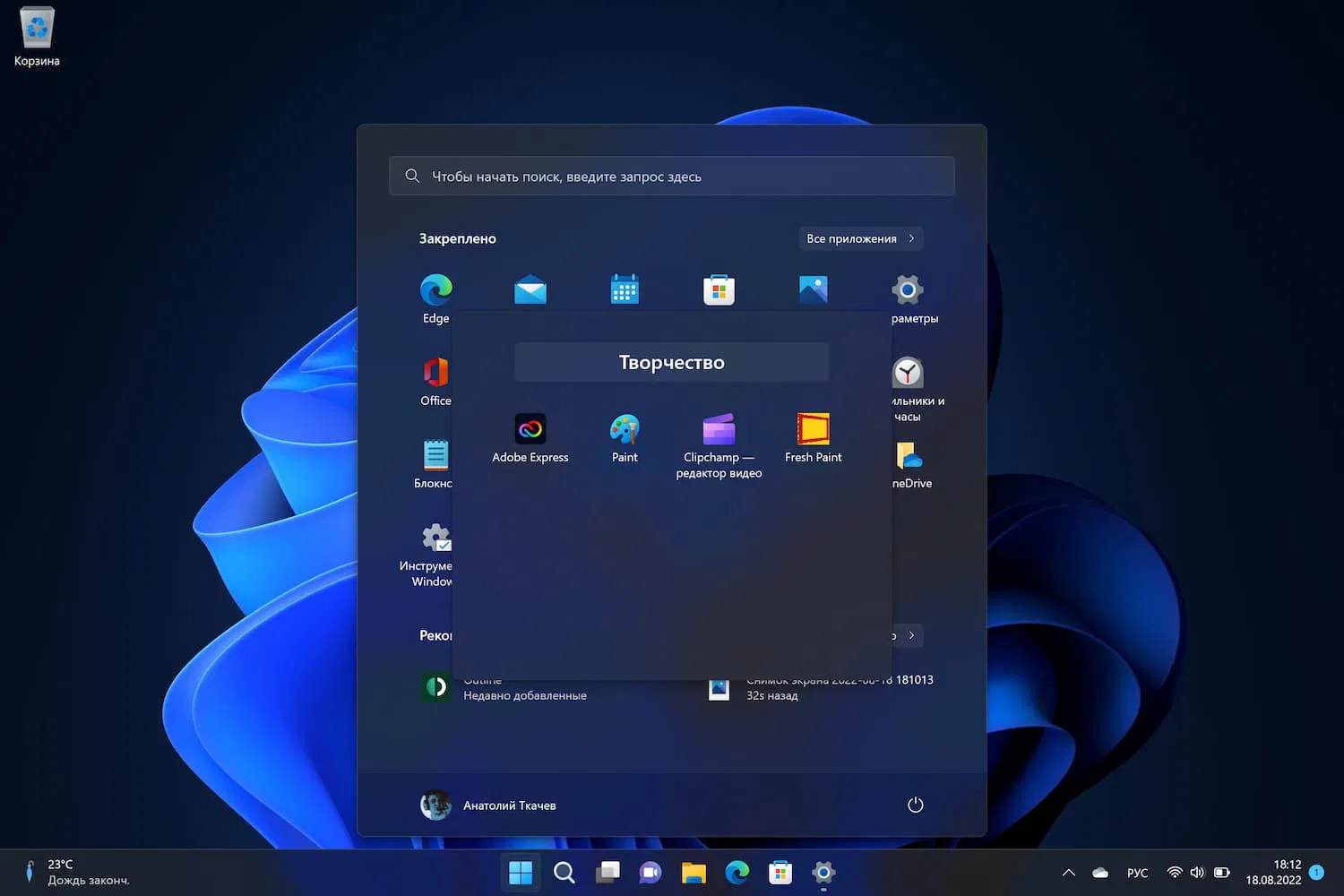The height and width of the screenshot is (896, 1344).
Task: Open the pinned Photos app
Action: [x=813, y=290]
